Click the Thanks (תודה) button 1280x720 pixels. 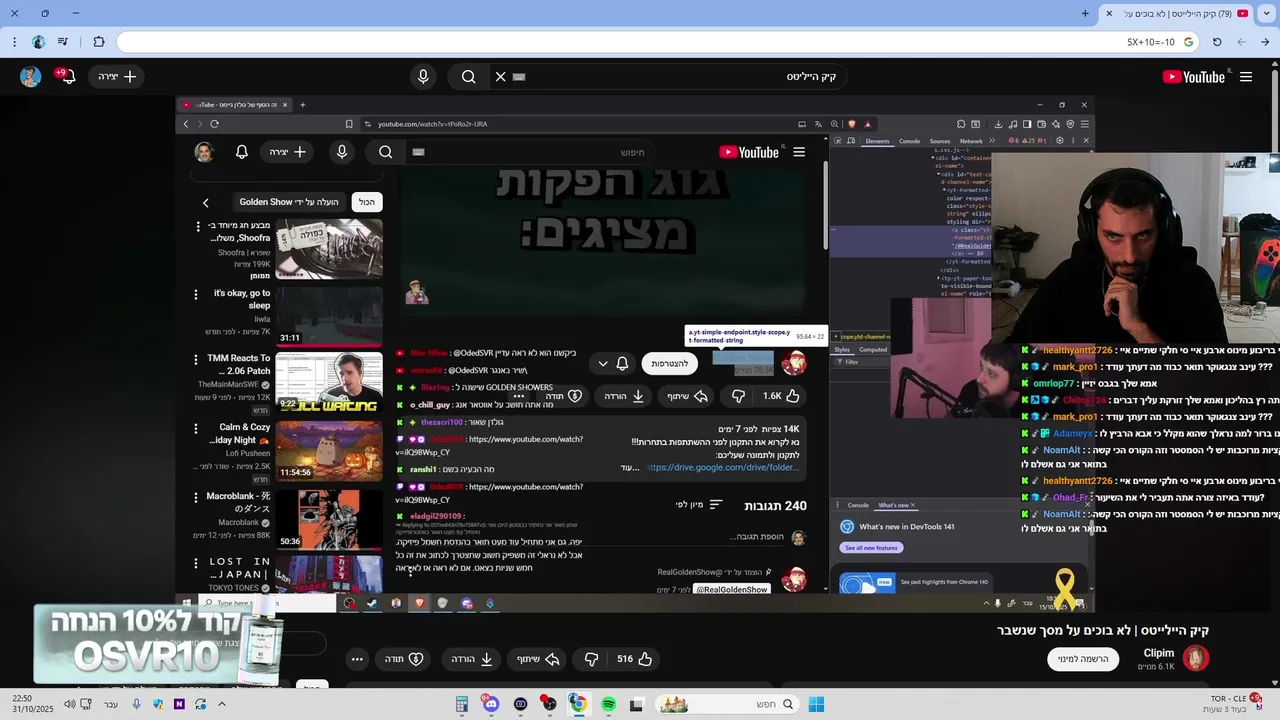404,659
